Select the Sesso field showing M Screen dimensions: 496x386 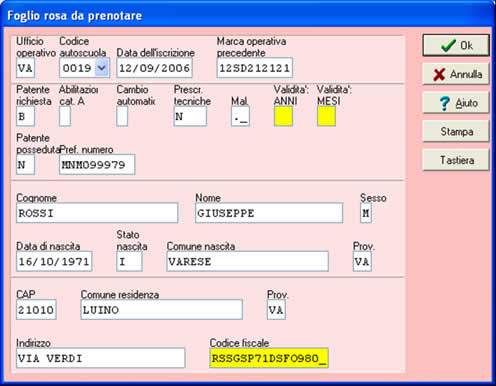tap(366, 213)
